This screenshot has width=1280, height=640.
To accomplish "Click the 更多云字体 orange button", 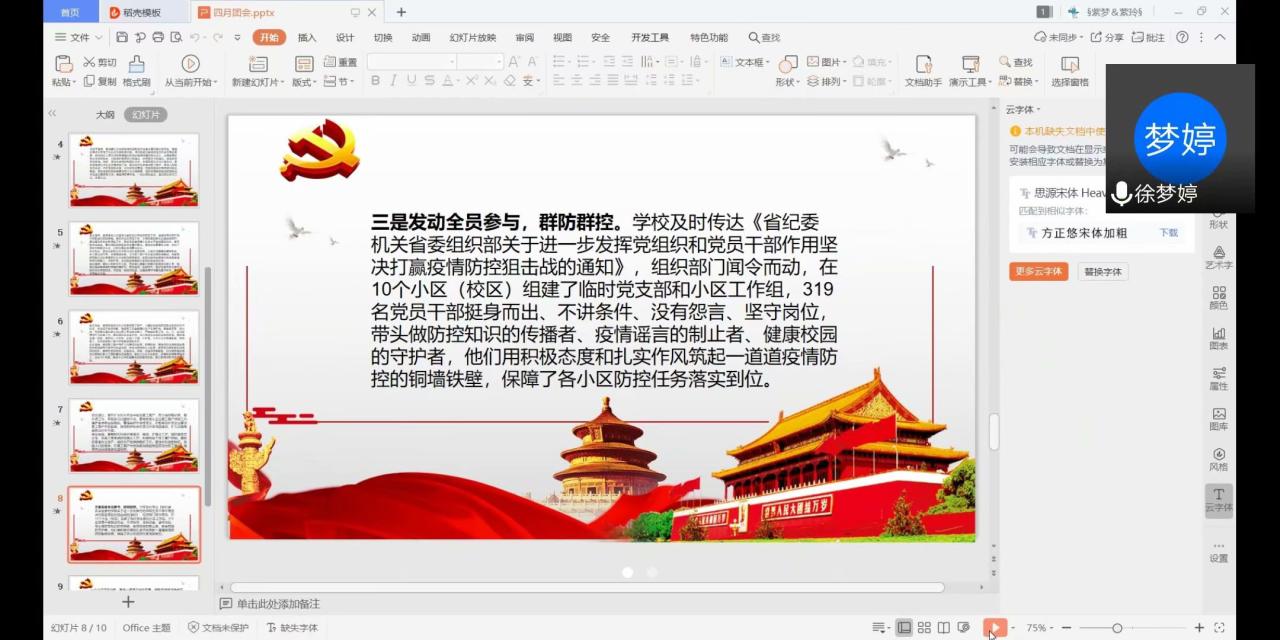I will 1038,272.
